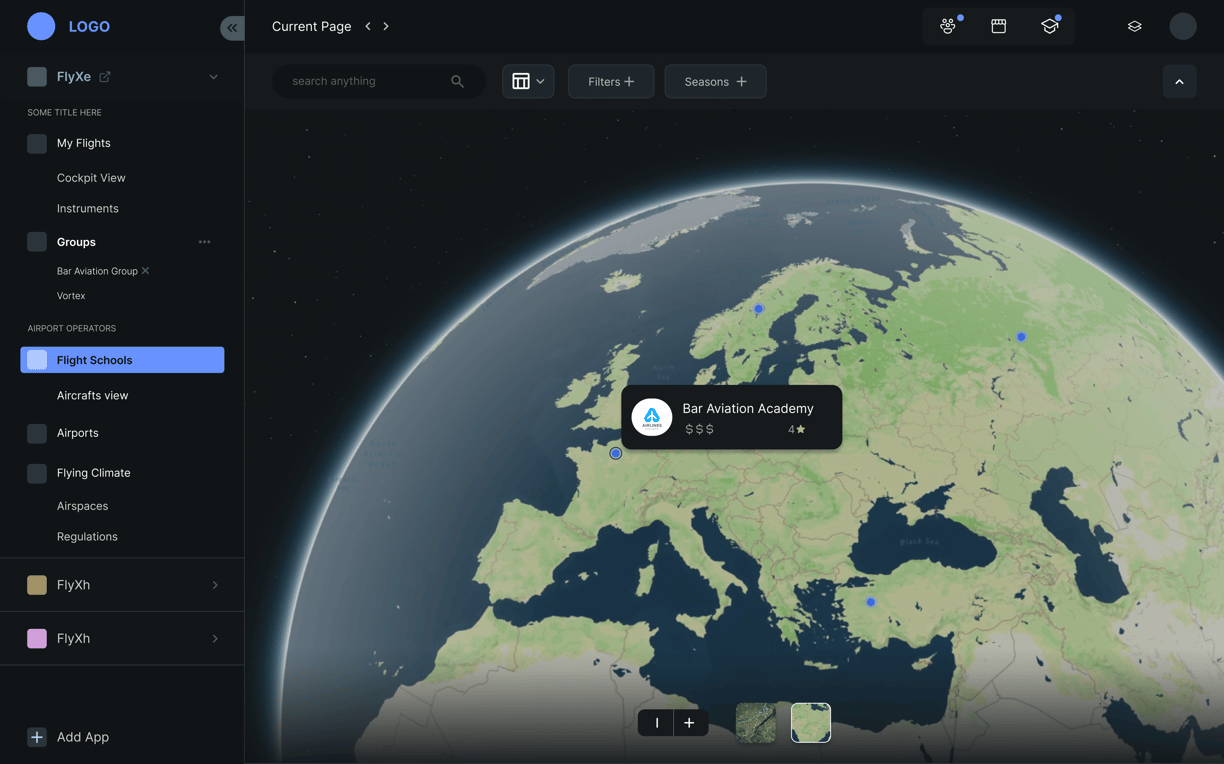This screenshot has width=1224, height=764.
Task: Collapse the toolbar with the up chevron
Action: 1179,82
